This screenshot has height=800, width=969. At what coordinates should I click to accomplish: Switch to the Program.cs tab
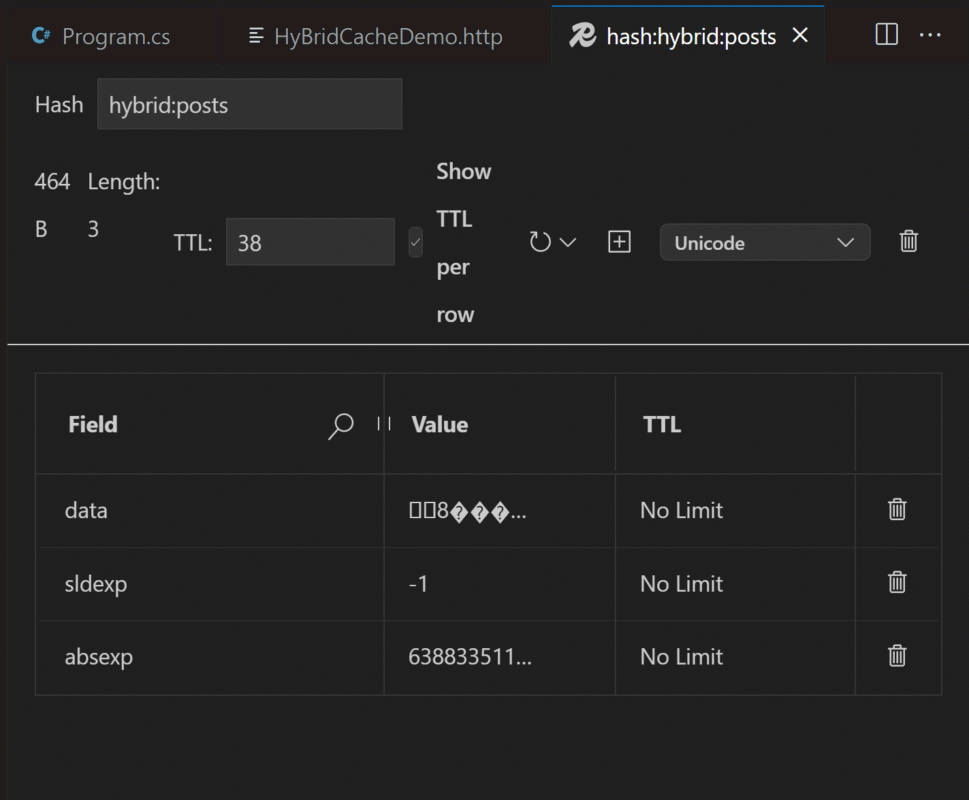click(101, 36)
